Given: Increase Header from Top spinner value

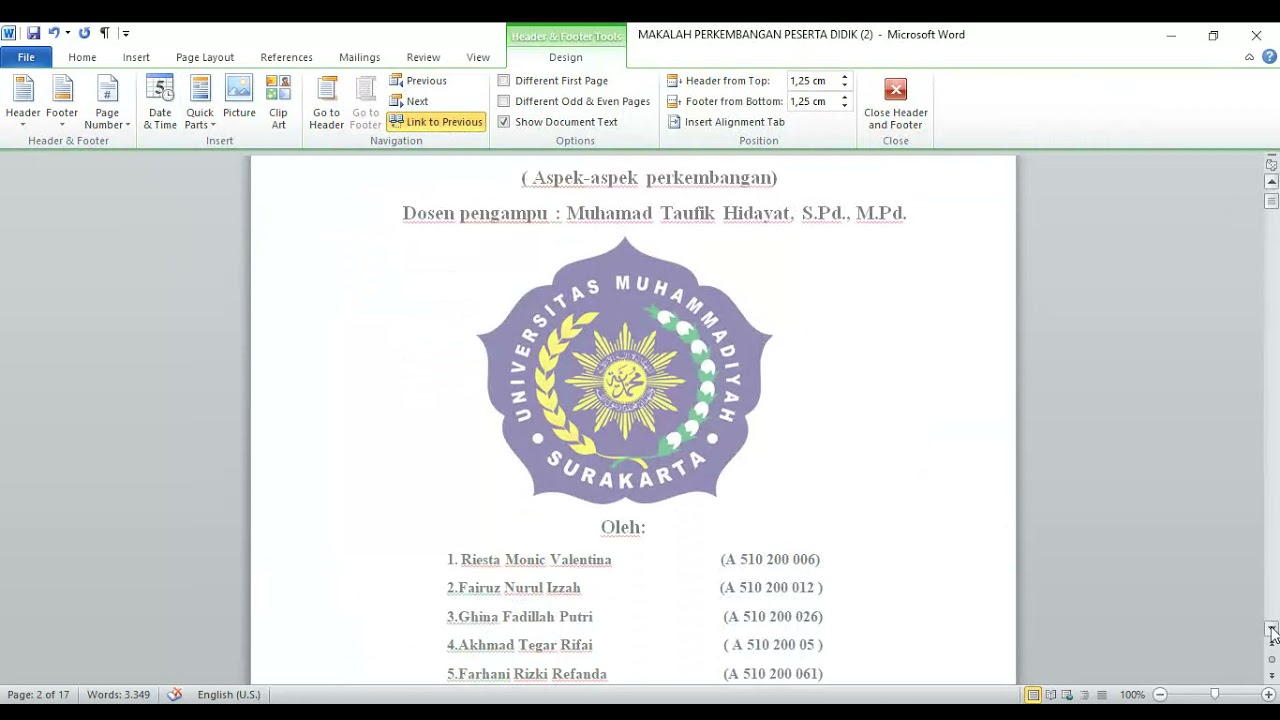Looking at the screenshot, I should click(x=844, y=77).
